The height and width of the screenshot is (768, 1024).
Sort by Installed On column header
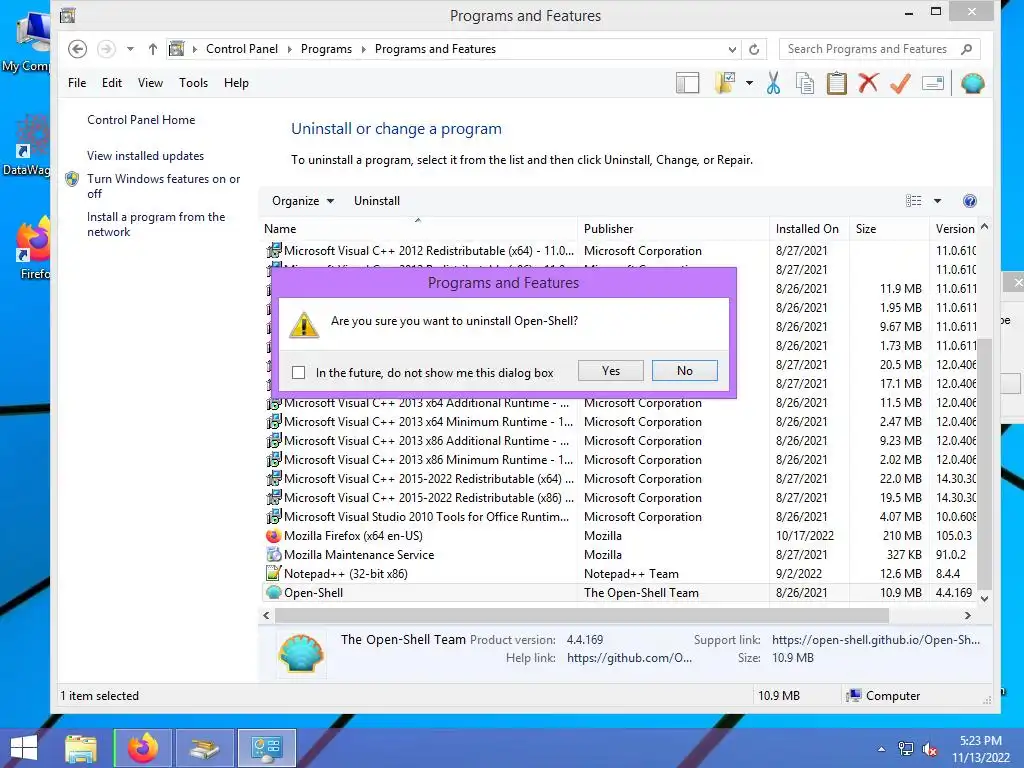(807, 229)
